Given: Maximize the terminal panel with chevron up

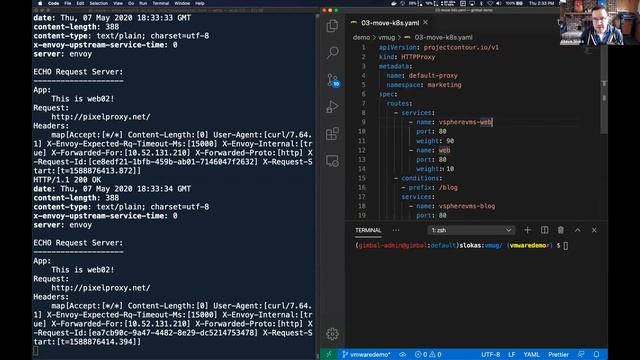Looking at the screenshot, I should 578,230.
